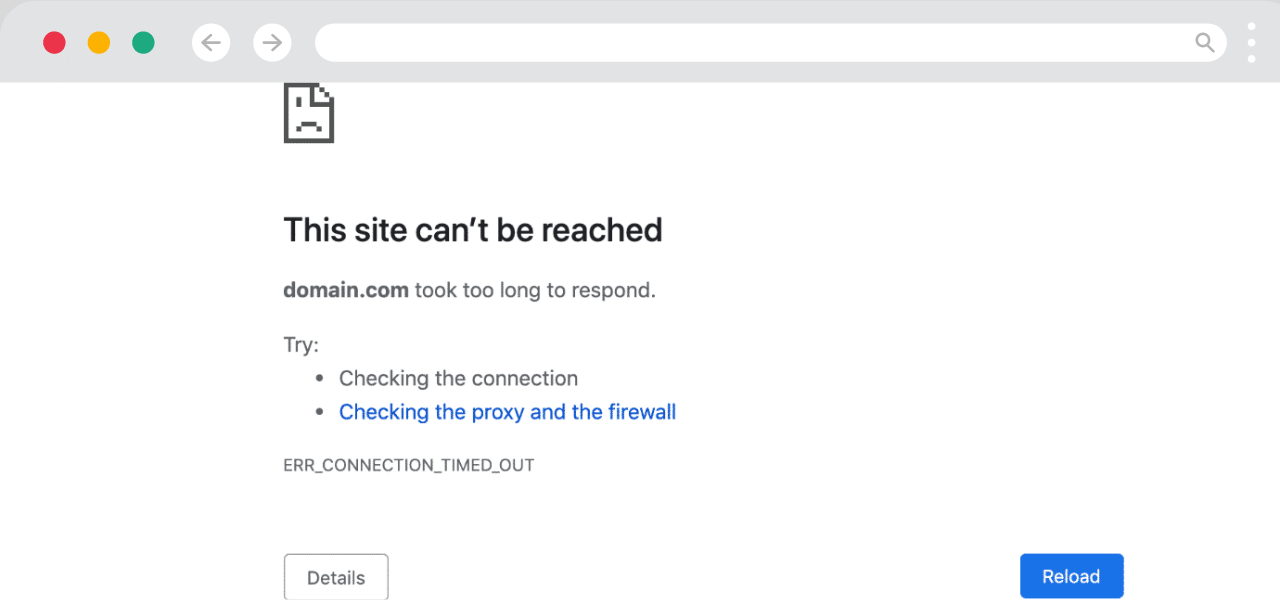The width and height of the screenshot is (1280, 600).
Task: Click the yellow minimize traffic light
Action: point(99,42)
